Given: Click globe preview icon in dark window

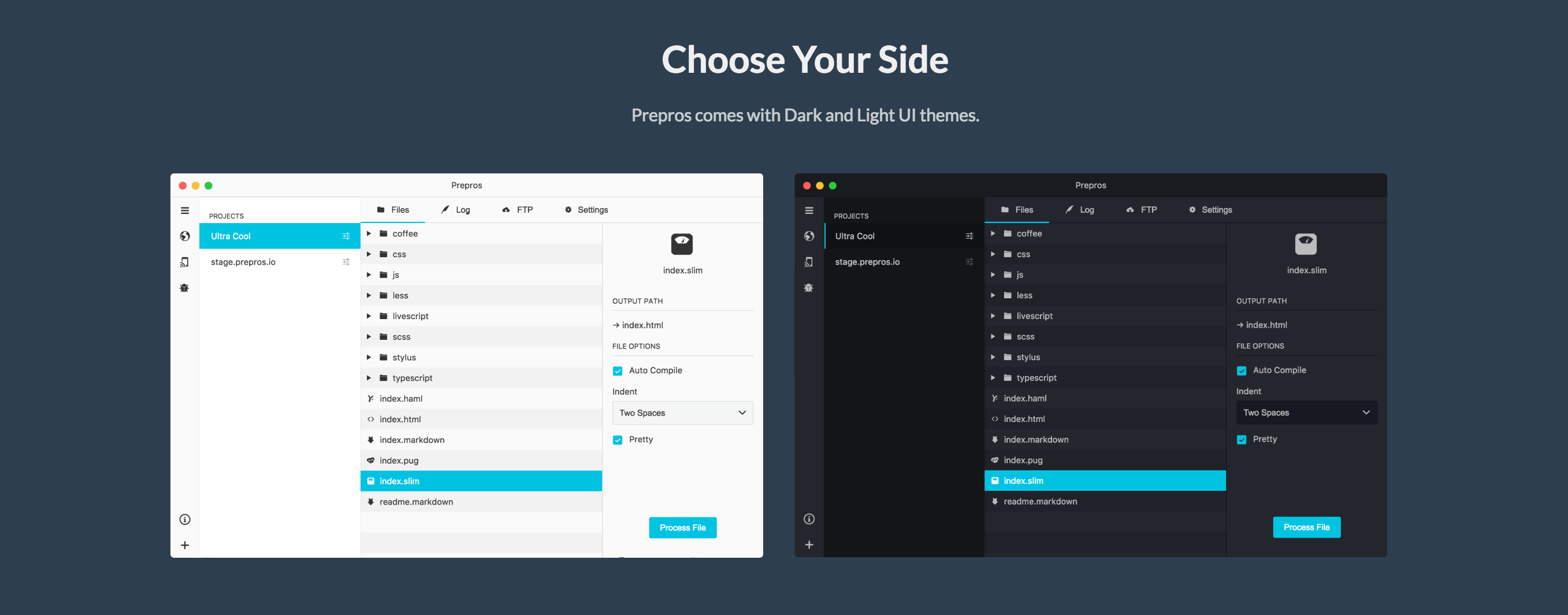Looking at the screenshot, I should click(x=809, y=236).
